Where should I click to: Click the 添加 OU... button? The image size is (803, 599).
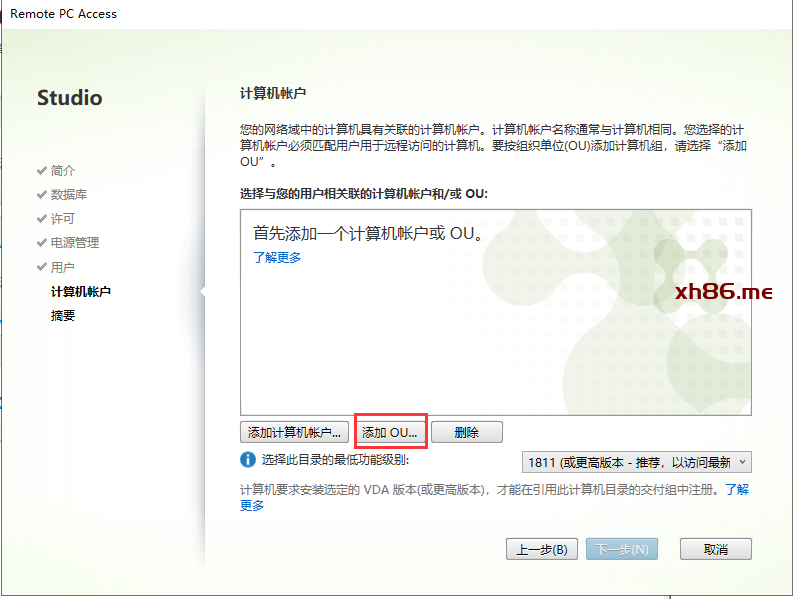tap(390, 432)
